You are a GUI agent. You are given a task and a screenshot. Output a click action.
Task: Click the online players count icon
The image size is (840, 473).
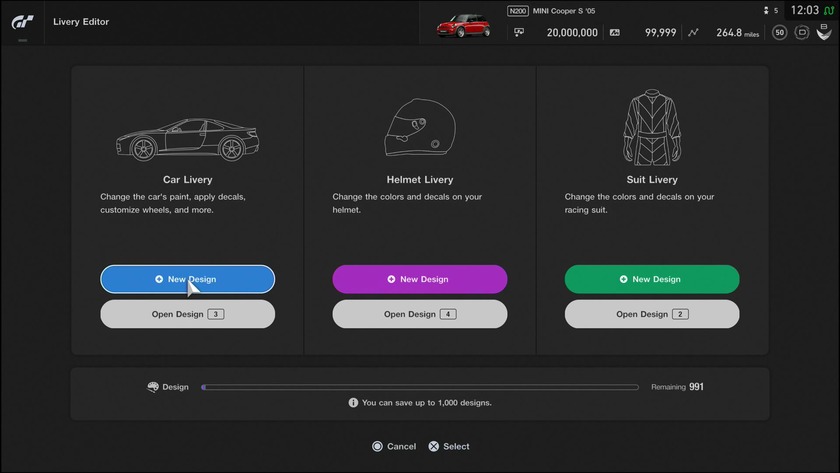(x=766, y=10)
